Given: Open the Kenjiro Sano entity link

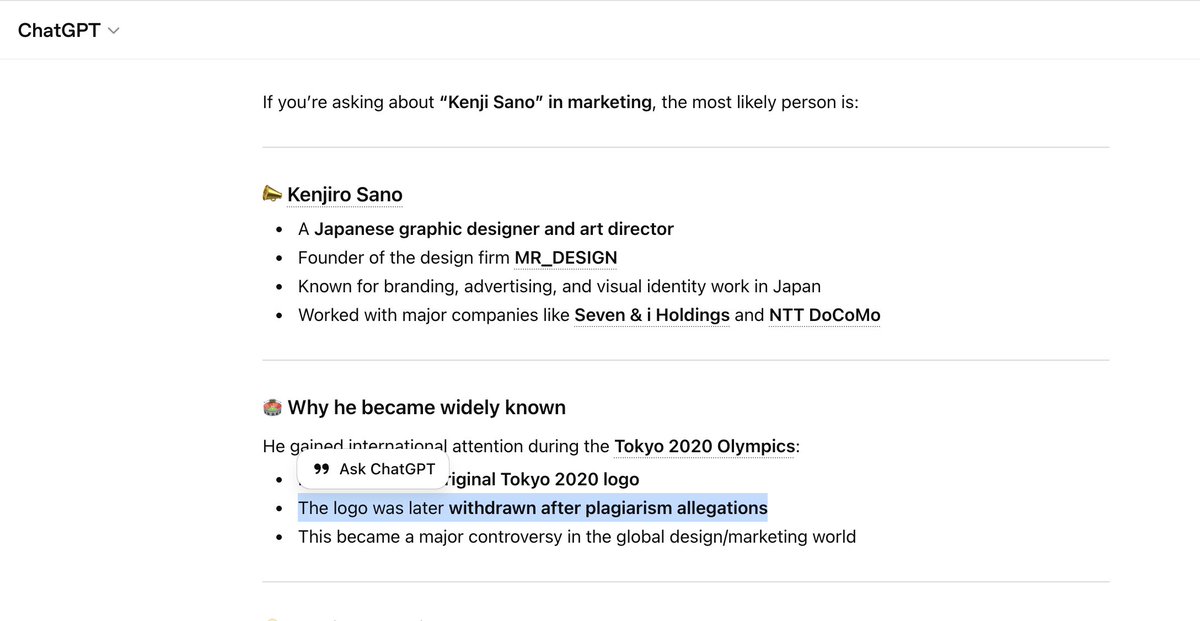Looking at the screenshot, I should pos(345,194).
